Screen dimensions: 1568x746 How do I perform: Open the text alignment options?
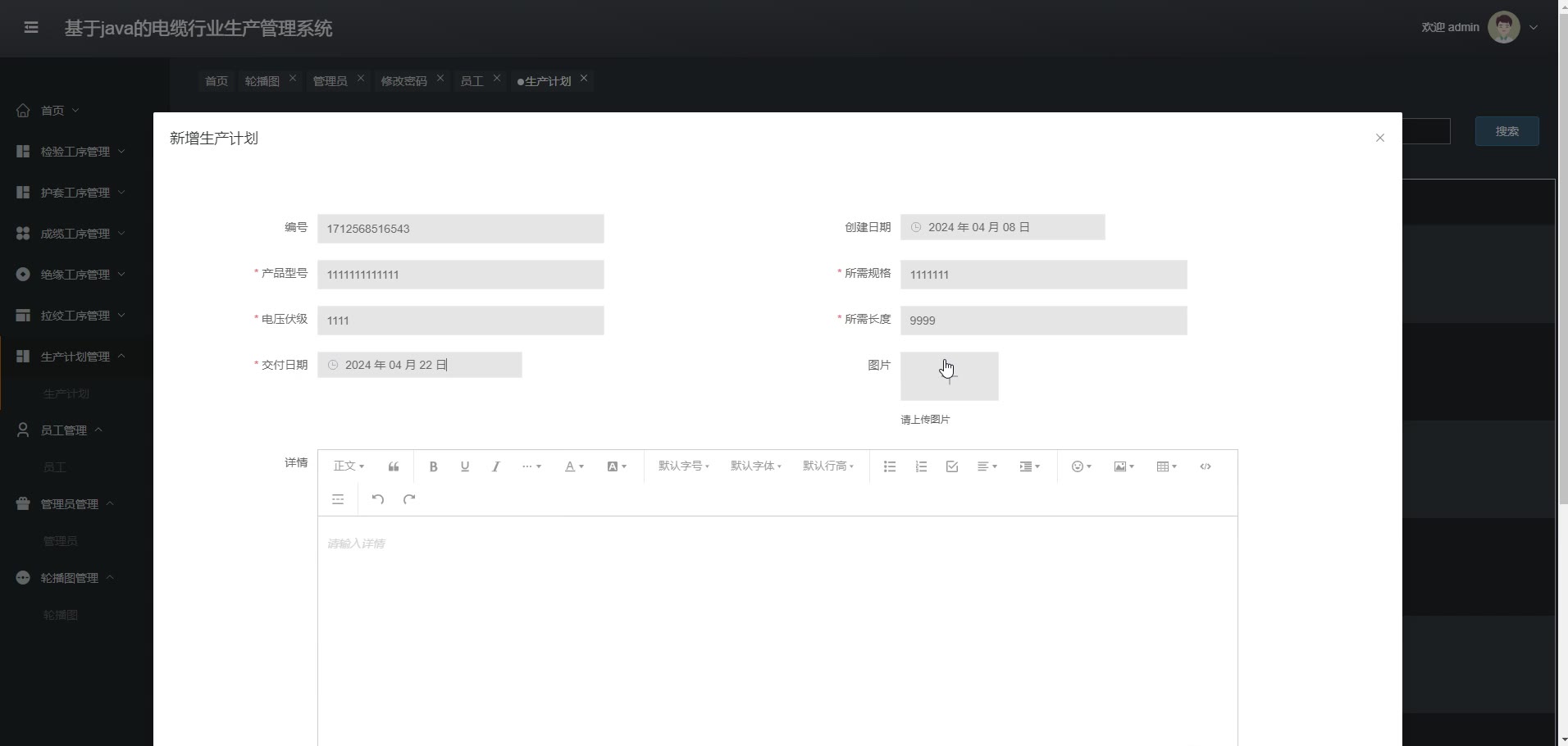[x=987, y=466]
